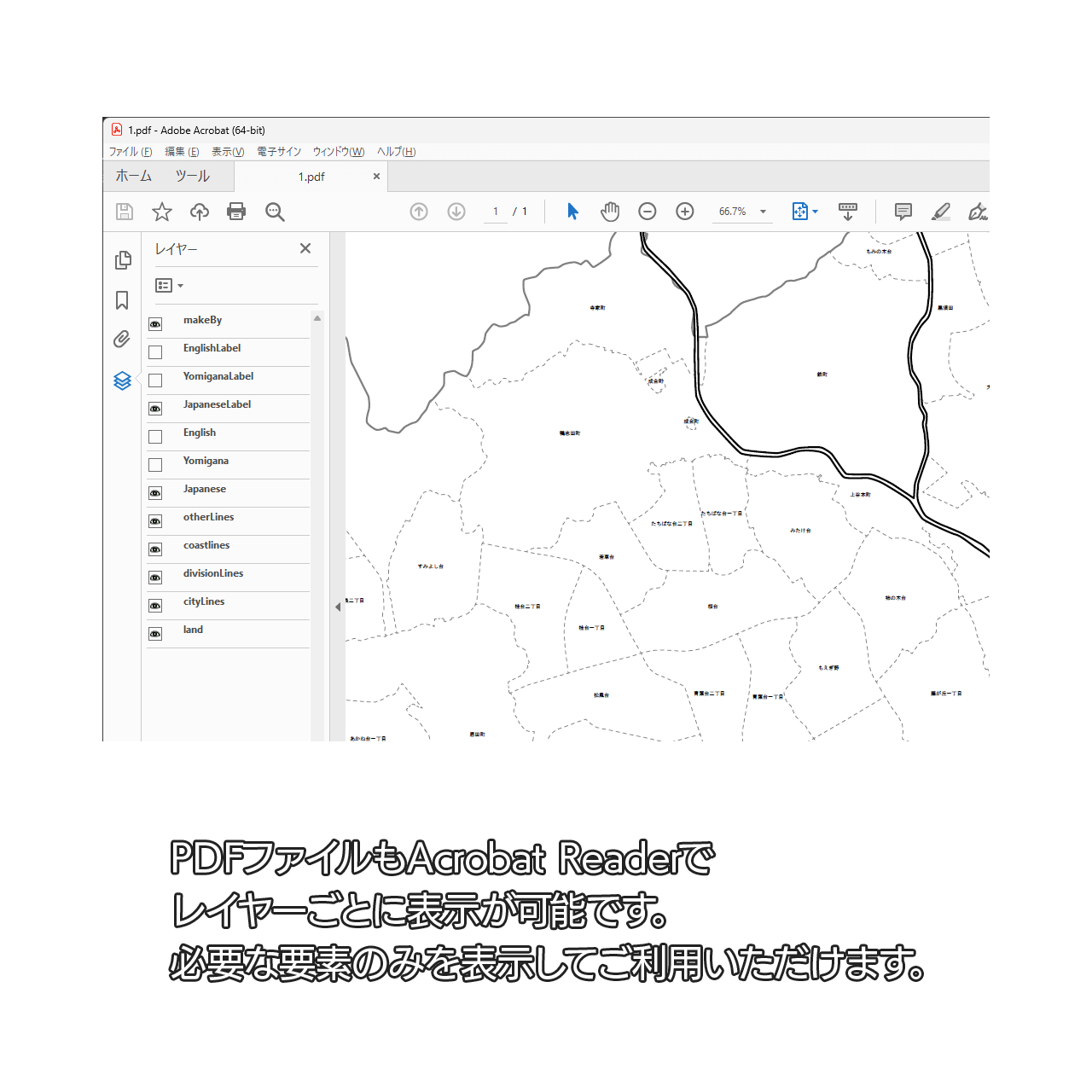The height and width of the screenshot is (1092, 1092).
Task: Open the 表示 menu
Action: tap(228, 152)
